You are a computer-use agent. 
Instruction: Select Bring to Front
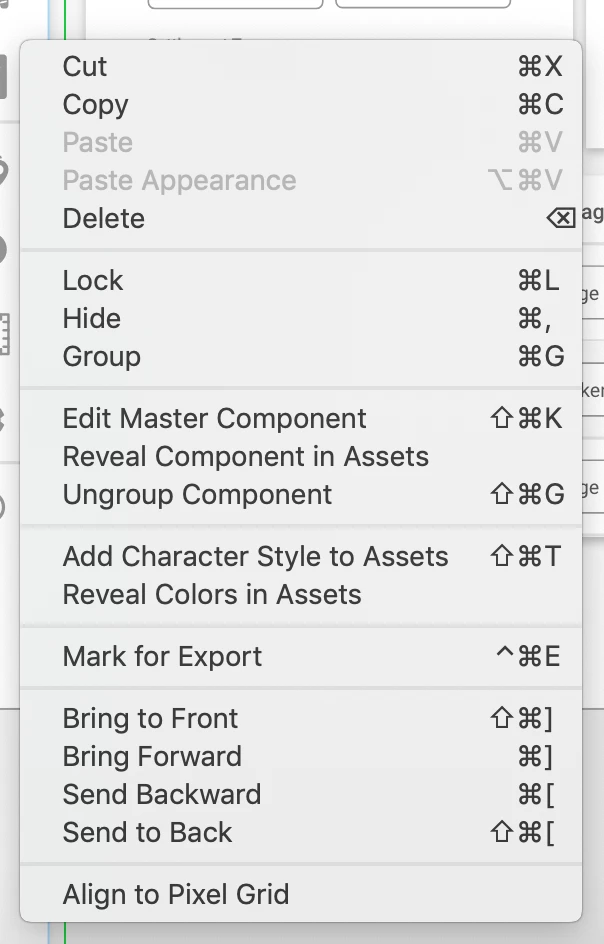150,719
